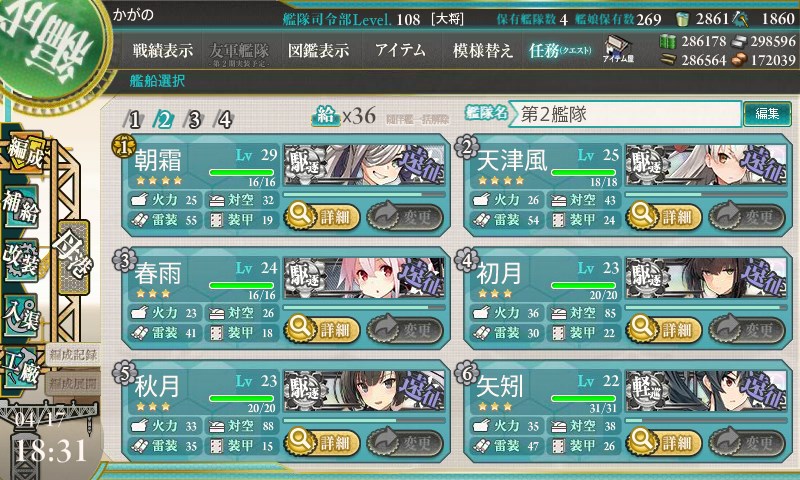The width and height of the screenshot is (800, 480).
Task: Switch to fleet number 3 tab
Action: click(x=194, y=119)
